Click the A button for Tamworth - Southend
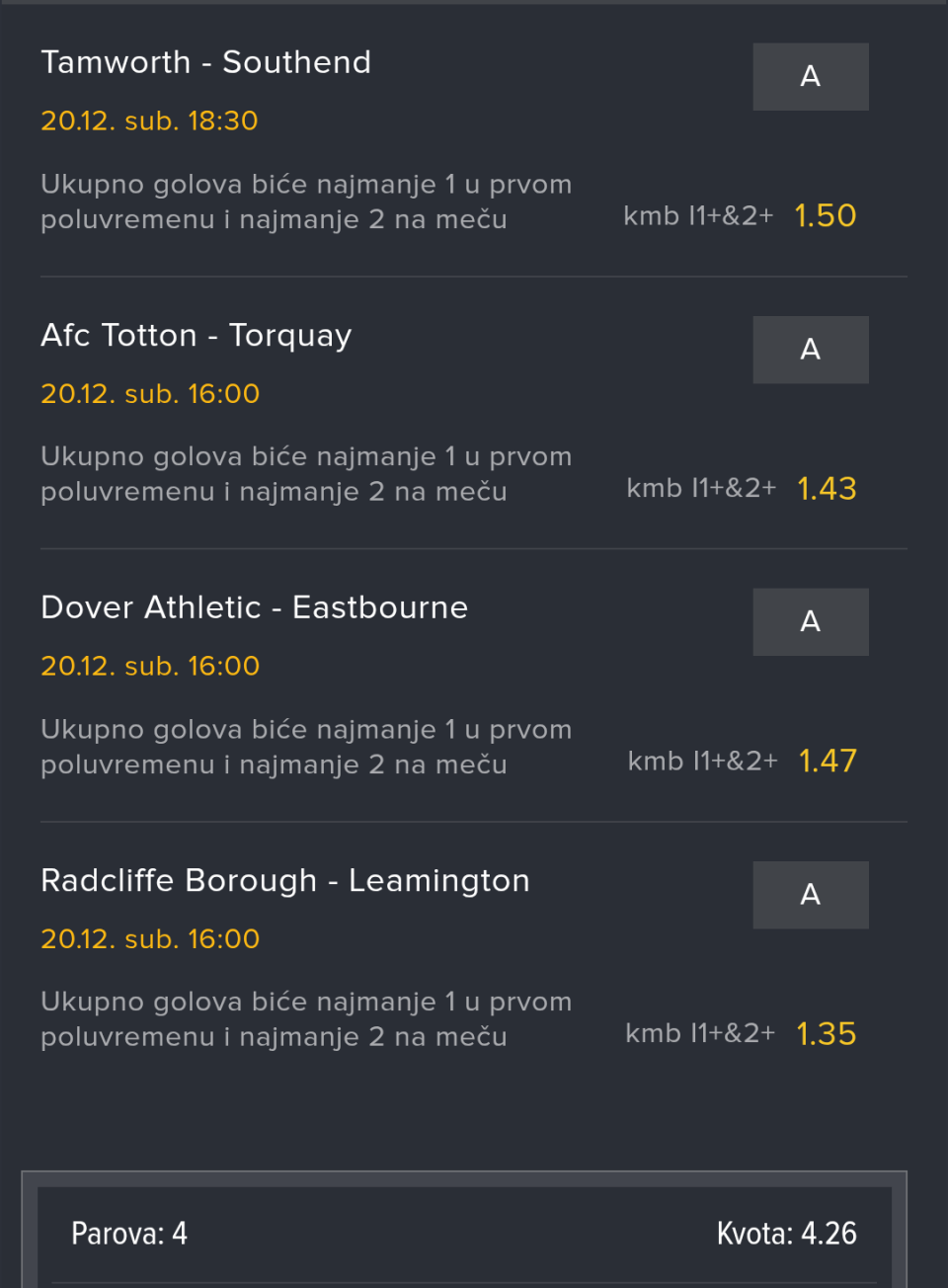 810,76
